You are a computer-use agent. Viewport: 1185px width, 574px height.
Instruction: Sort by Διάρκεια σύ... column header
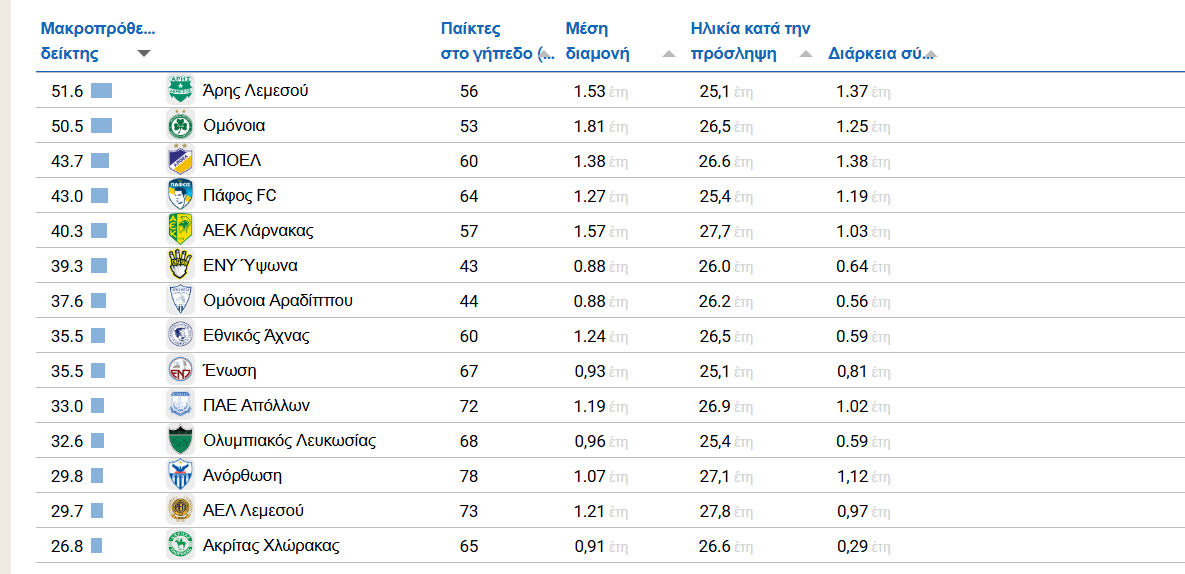click(880, 54)
